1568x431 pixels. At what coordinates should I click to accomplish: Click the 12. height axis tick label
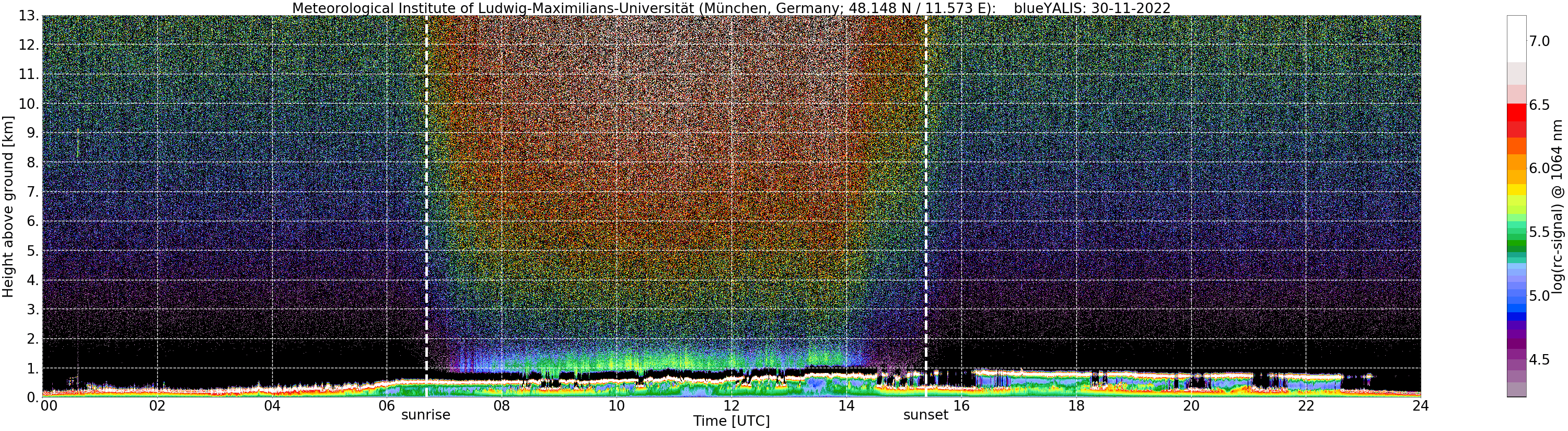click(x=28, y=45)
